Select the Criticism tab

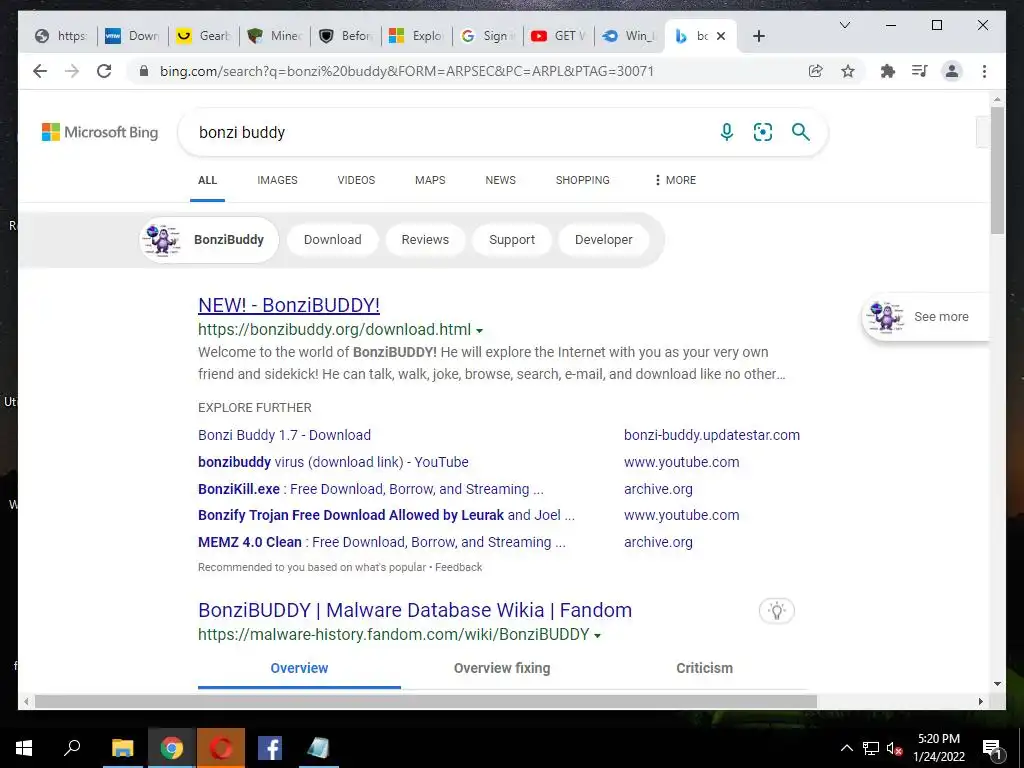[x=704, y=668]
